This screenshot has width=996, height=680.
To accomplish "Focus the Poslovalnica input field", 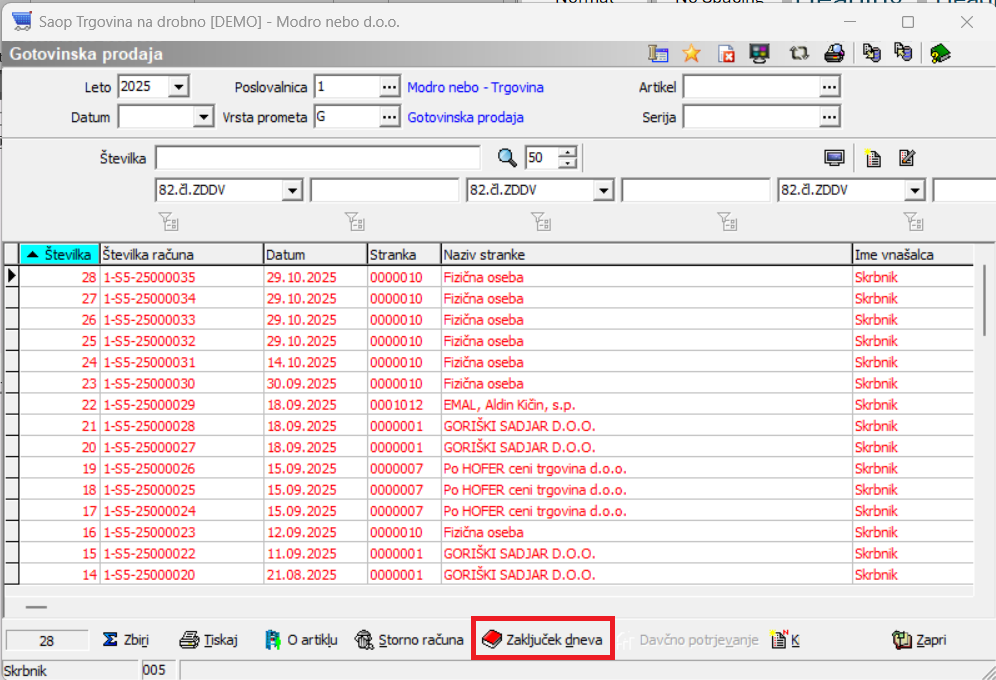I will (x=347, y=87).
